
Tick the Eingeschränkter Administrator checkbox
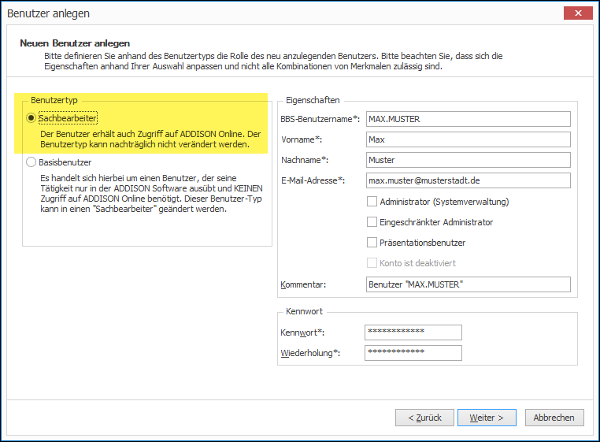pos(372,222)
